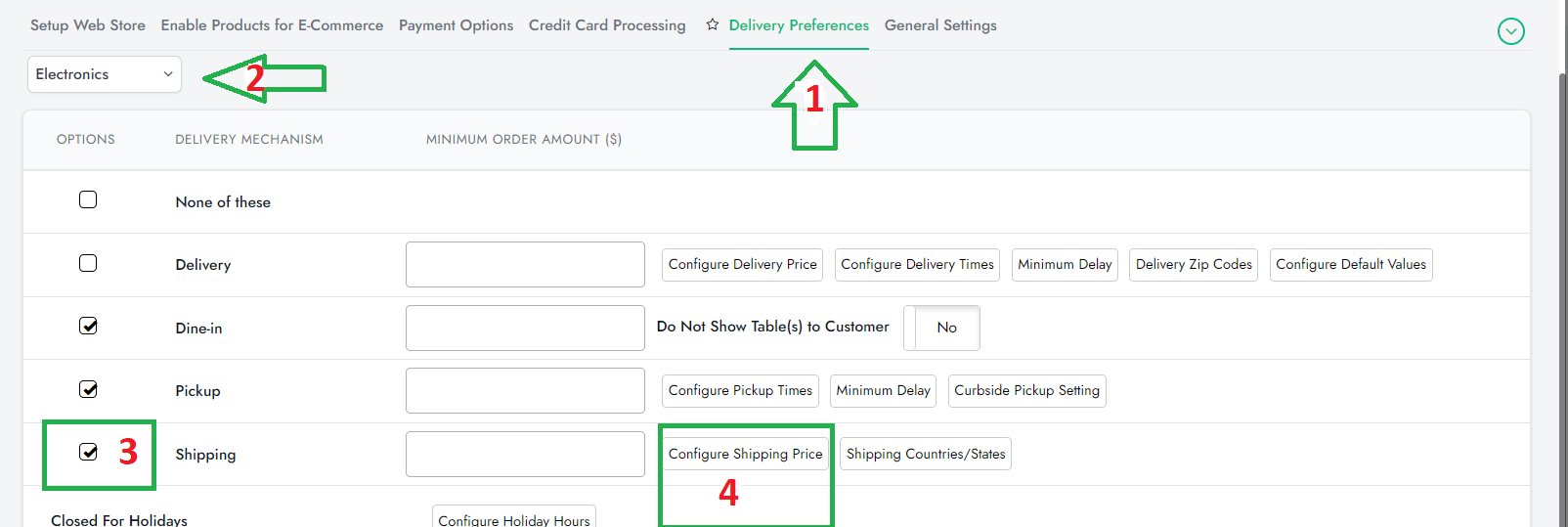Toggle the Shipping checkbox

pyautogui.click(x=88, y=452)
